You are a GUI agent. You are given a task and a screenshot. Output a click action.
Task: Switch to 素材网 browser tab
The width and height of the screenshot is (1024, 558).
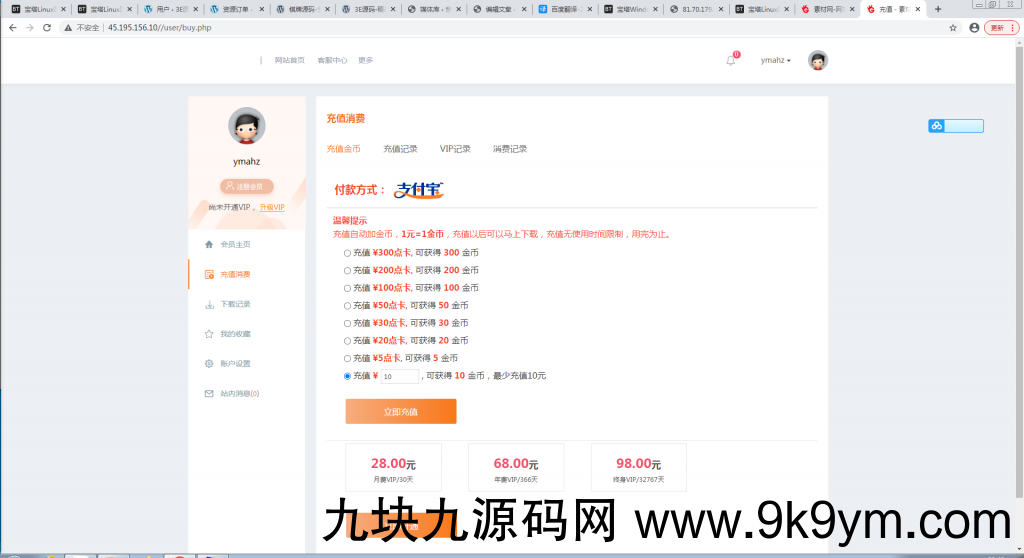tap(827, 9)
